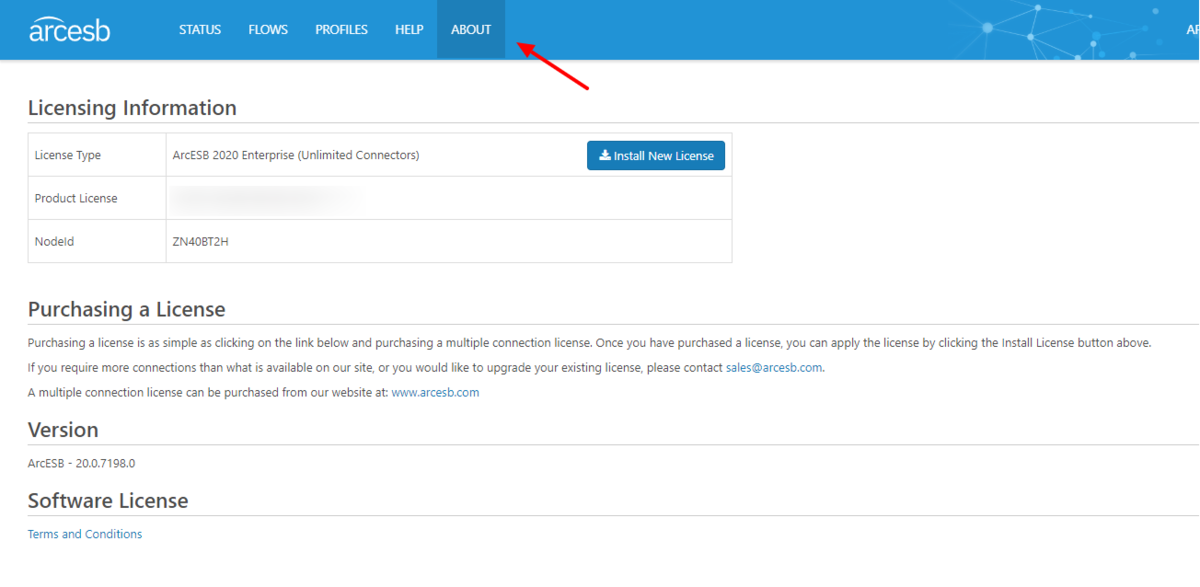Click the arcesb logo

click(x=69, y=29)
